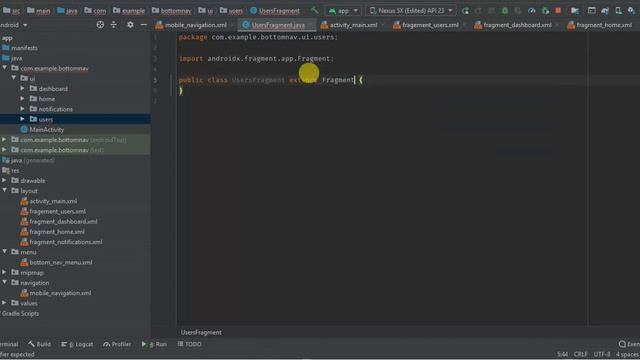Click the Sync Project with Gradle icon
This screenshot has width=640, height=360.
pyautogui.click(x=605, y=11)
